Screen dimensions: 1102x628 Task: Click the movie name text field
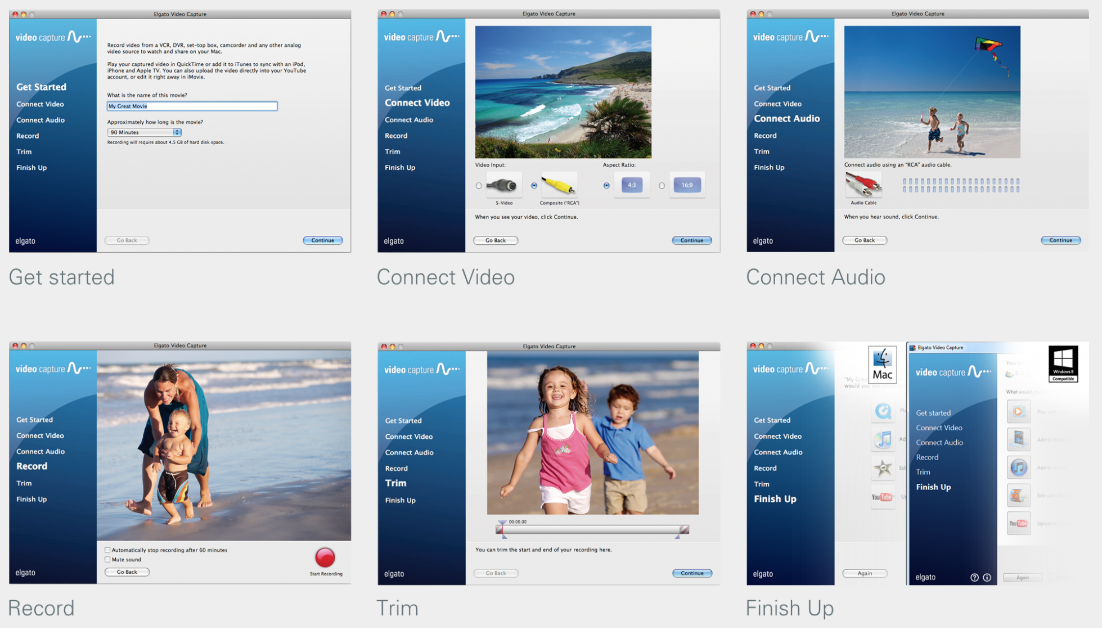tap(192, 106)
